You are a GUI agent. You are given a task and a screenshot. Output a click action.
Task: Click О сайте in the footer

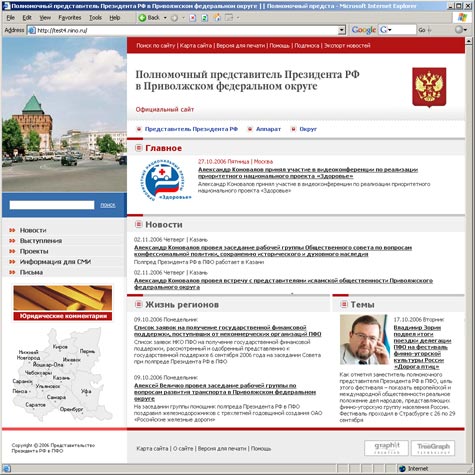(x=183, y=448)
